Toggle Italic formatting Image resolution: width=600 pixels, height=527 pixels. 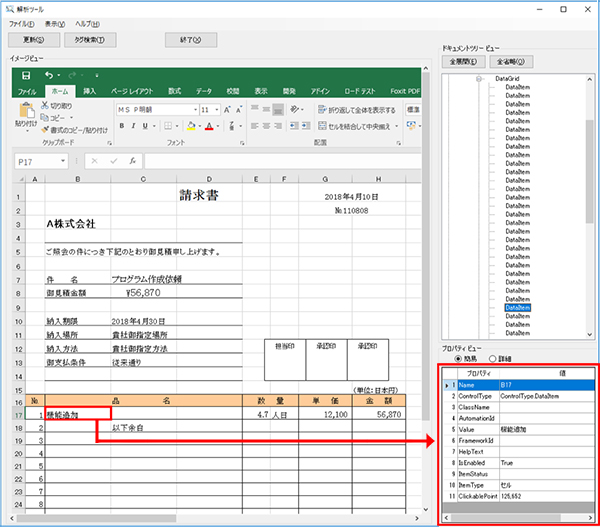tap(133, 126)
